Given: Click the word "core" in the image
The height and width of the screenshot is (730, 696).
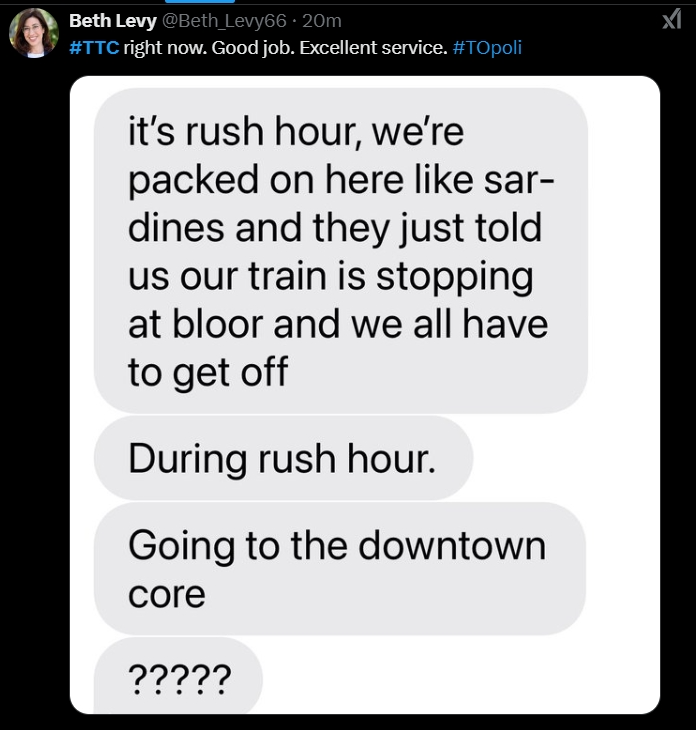Looking at the screenshot, I should coord(167,595).
